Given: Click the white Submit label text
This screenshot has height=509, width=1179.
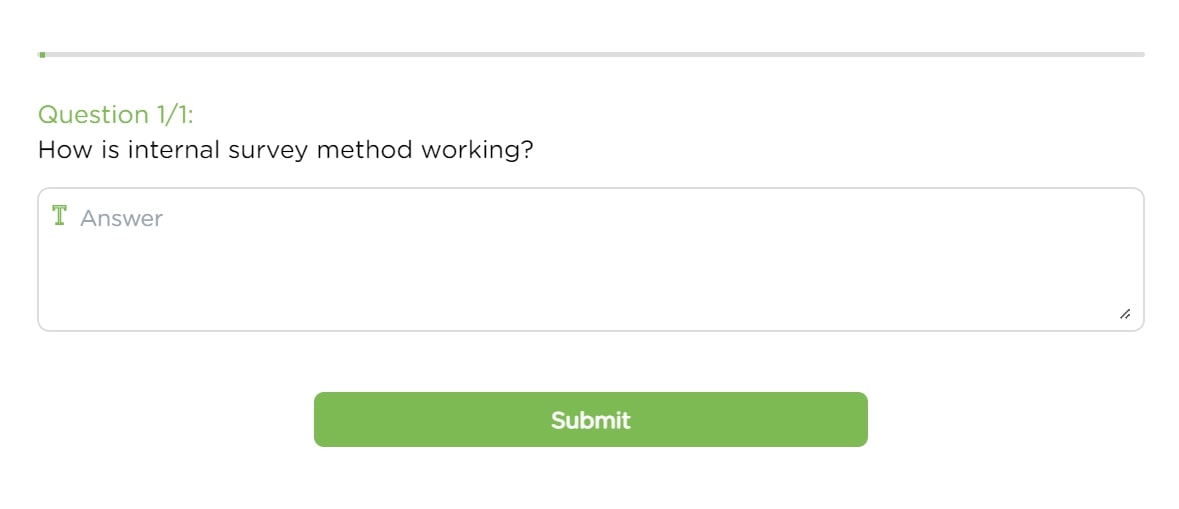Looking at the screenshot, I should coord(590,420).
